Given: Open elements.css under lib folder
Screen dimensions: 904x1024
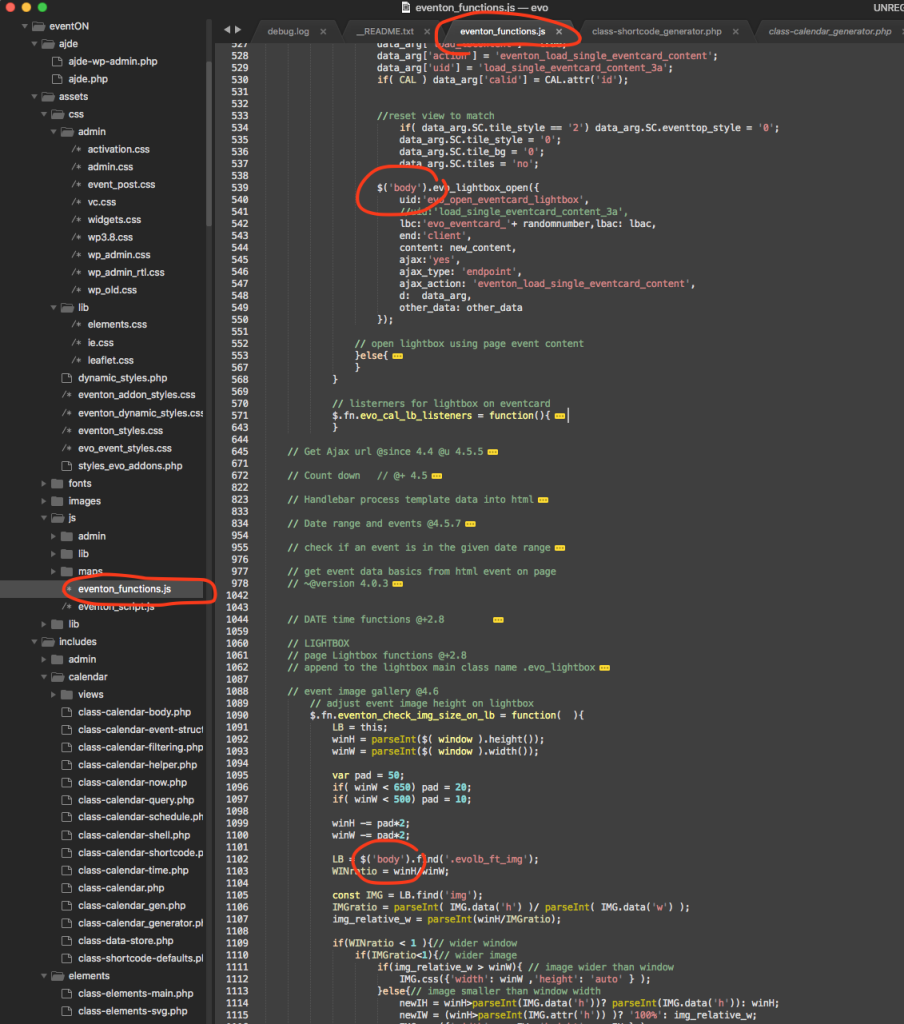Looking at the screenshot, I should [117, 325].
